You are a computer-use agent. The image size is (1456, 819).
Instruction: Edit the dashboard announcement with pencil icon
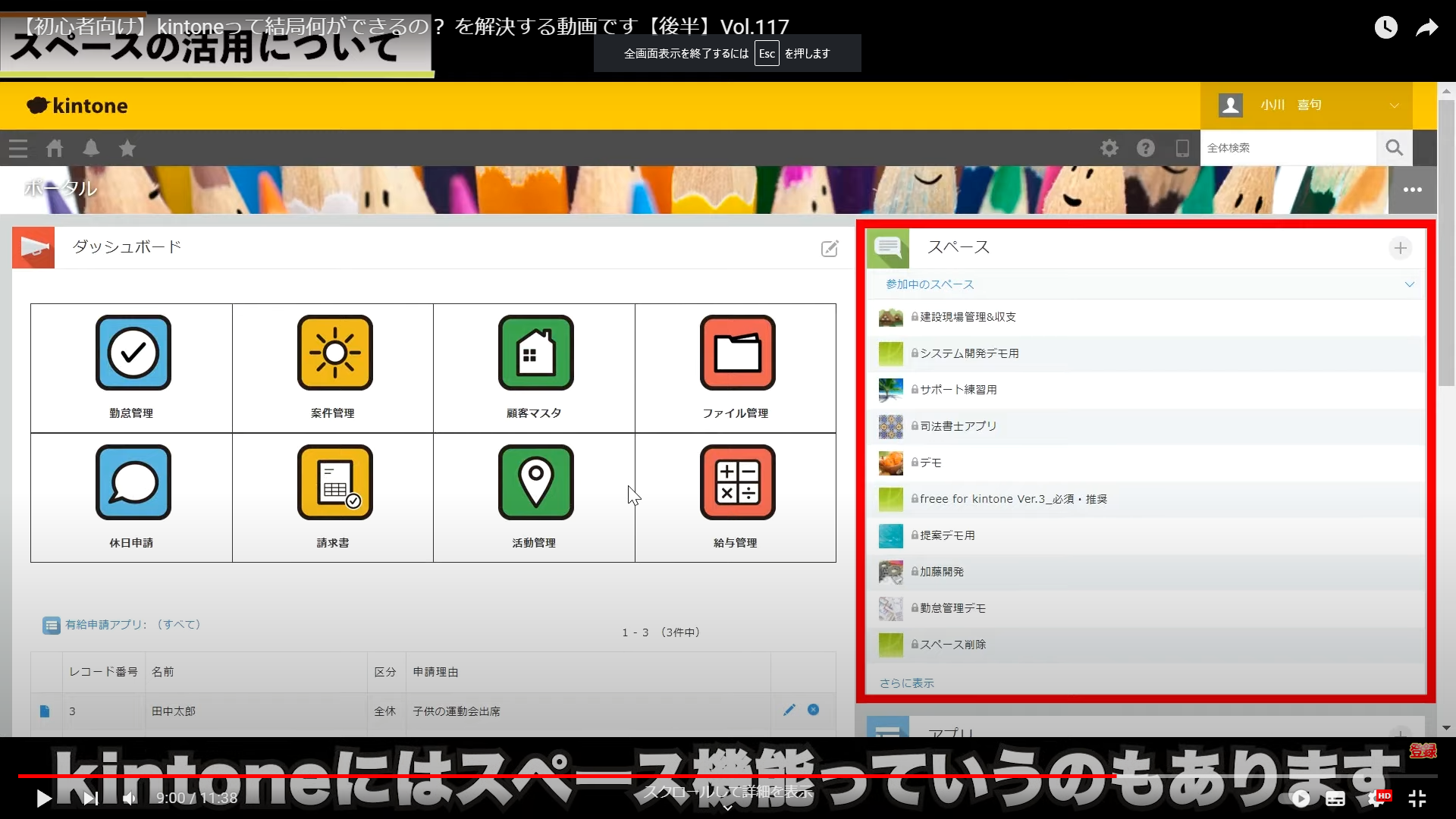[x=830, y=249]
